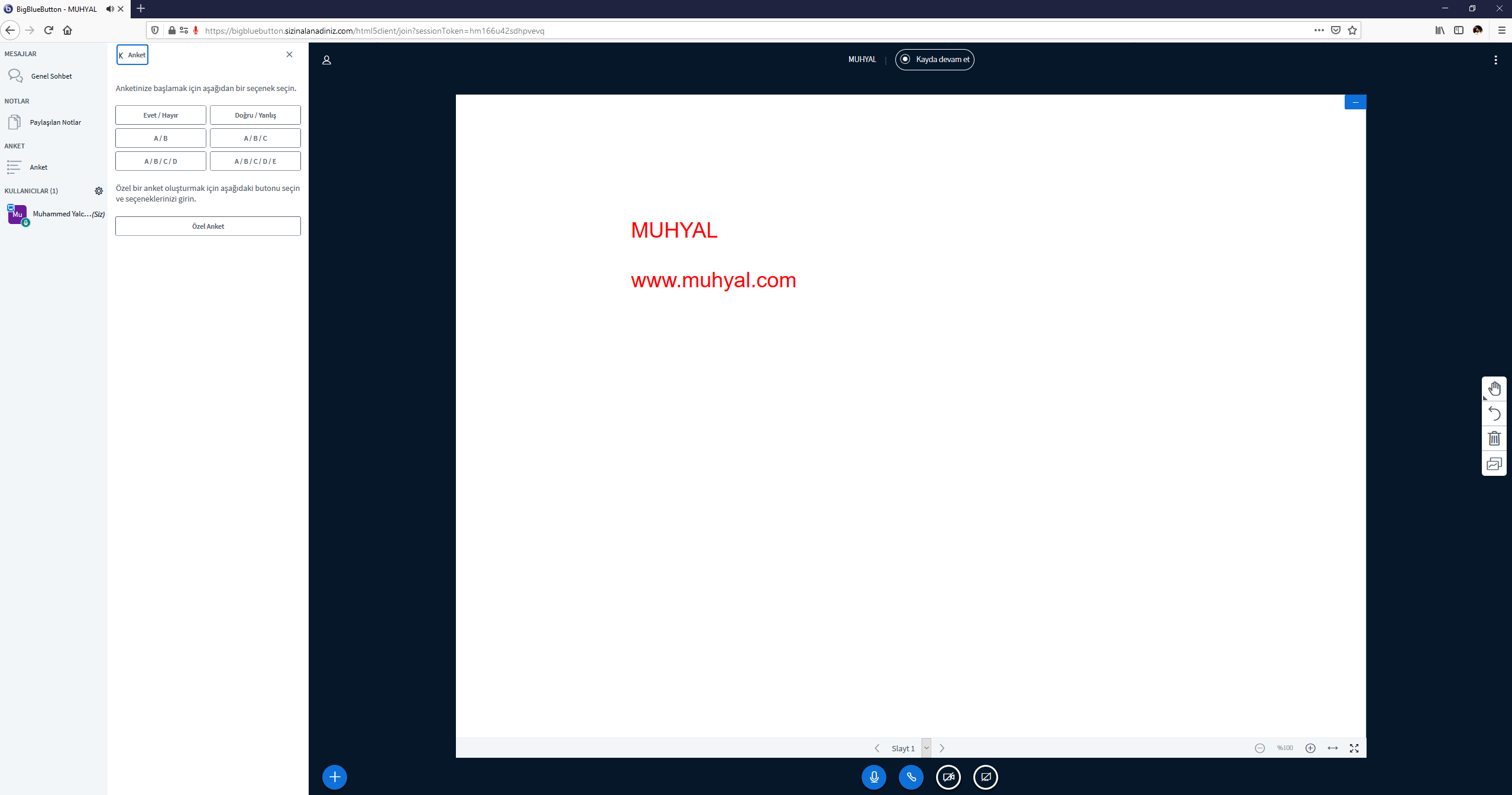Click microphone permission indicator in address bar
Screen dimensions: 1512x795
196,30
